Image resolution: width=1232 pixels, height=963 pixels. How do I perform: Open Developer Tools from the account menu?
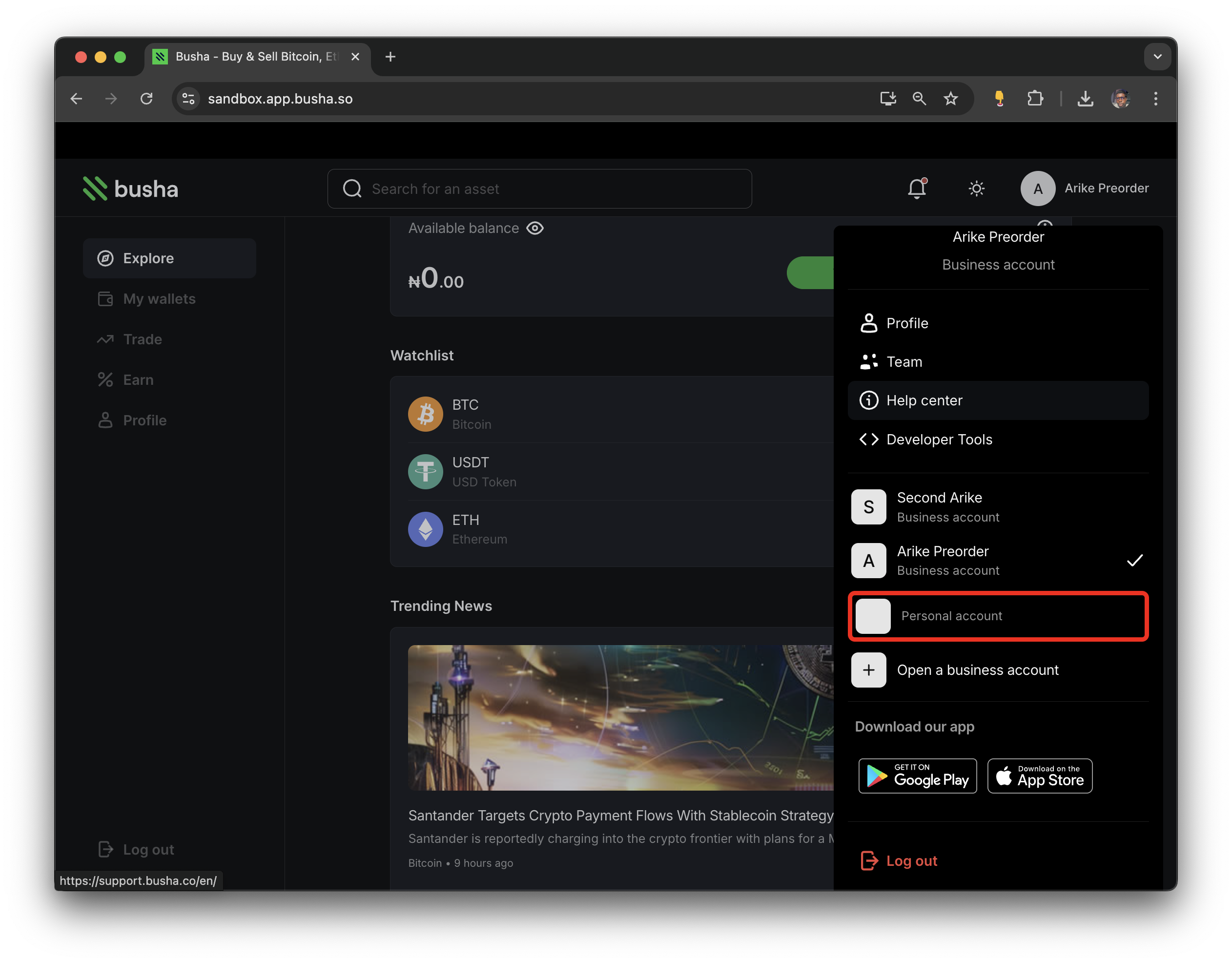[939, 439]
